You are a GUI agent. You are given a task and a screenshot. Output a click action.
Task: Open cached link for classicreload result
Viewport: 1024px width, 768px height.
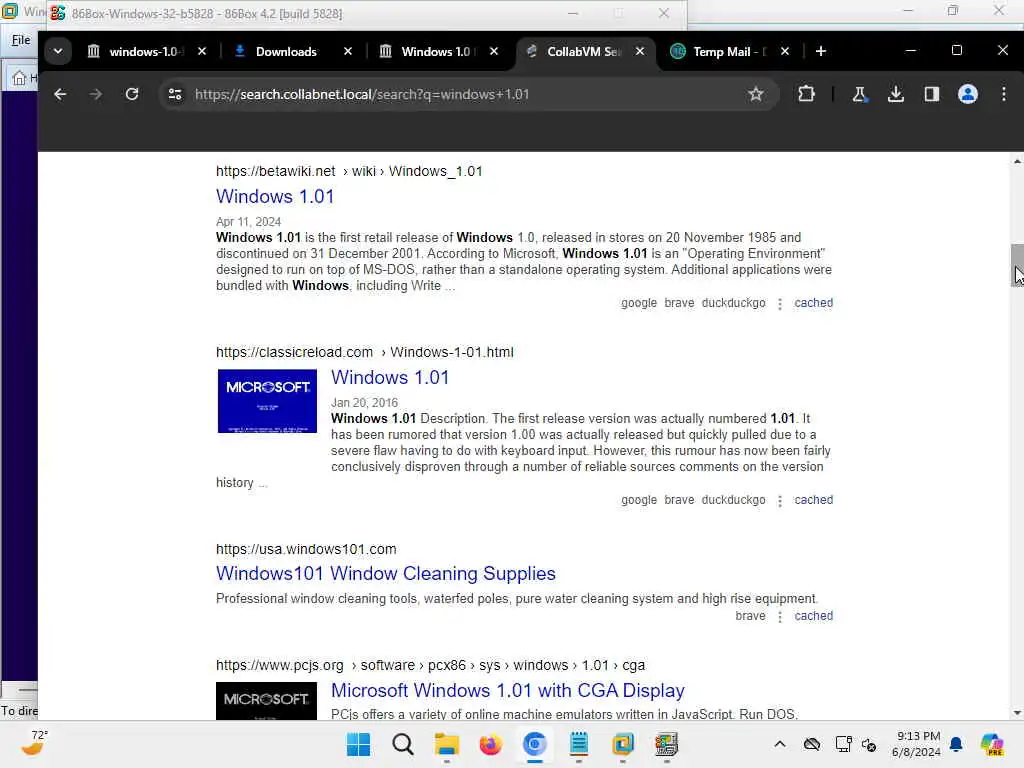[813, 500]
